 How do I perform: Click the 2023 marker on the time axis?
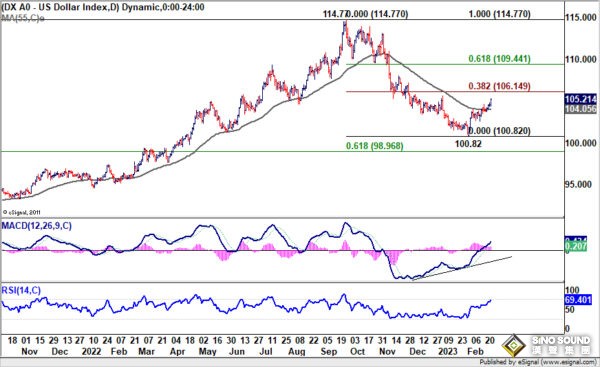click(x=447, y=351)
